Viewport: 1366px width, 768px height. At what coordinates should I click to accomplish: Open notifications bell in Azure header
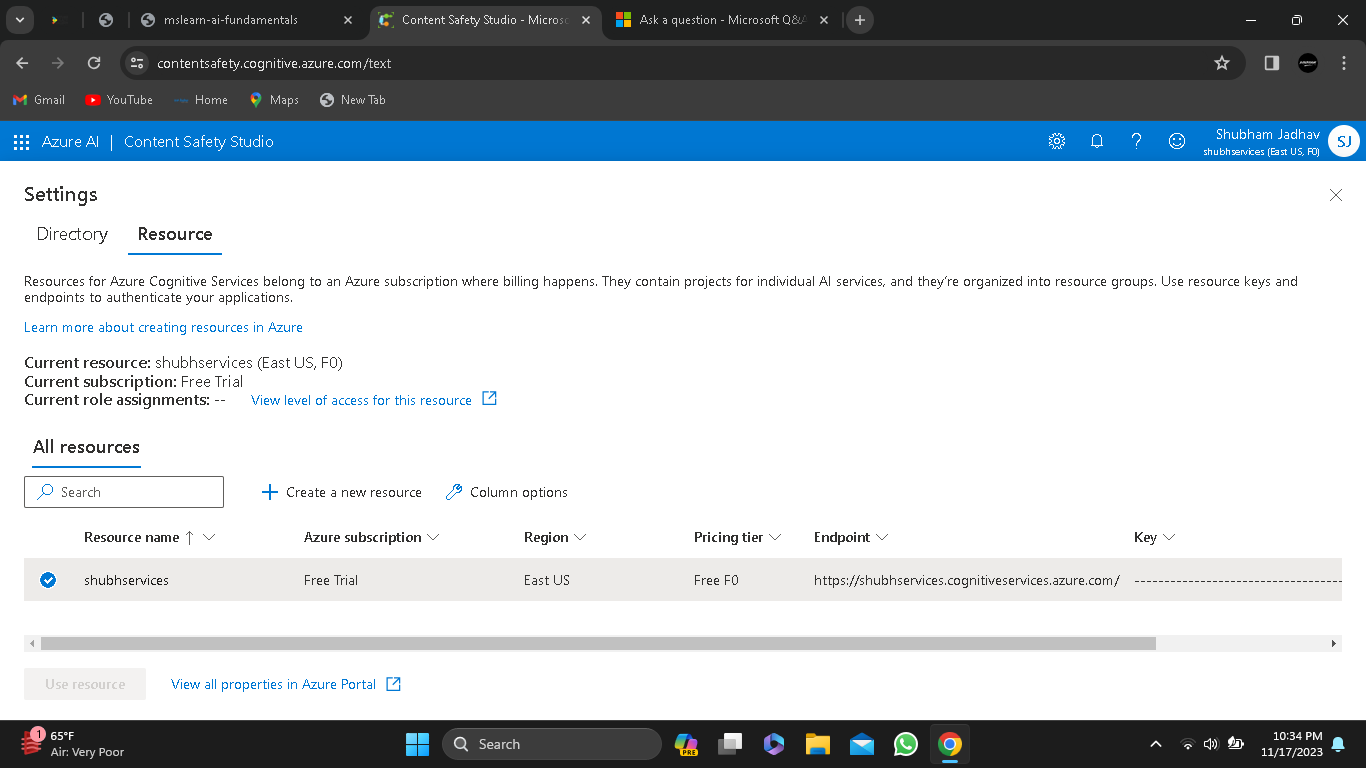pyautogui.click(x=1097, y=142)
